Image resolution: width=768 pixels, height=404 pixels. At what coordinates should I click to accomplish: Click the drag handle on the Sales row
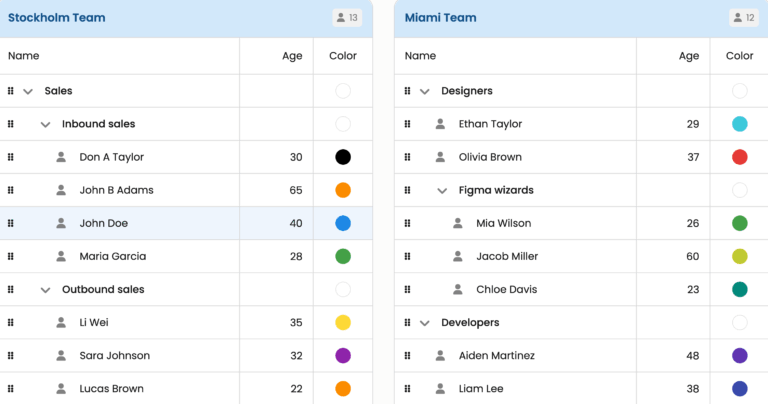(11, 91)
